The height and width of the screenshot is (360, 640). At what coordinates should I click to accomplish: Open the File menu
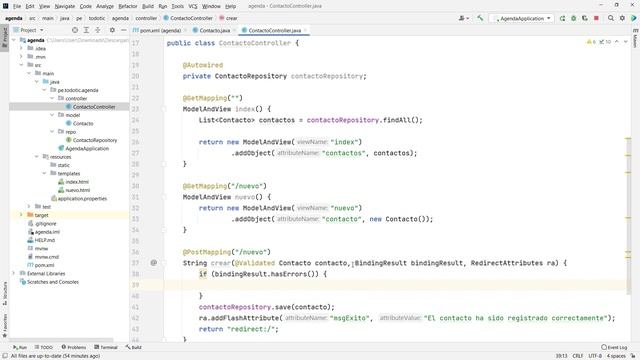coord(17,6)
